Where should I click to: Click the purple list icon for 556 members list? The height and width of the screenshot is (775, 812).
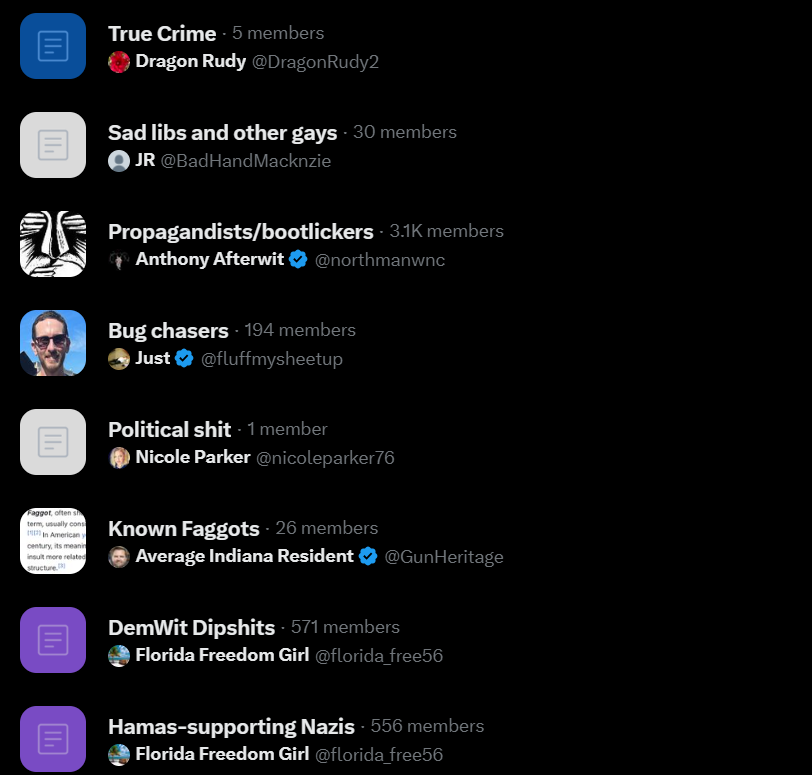(53, 739)
